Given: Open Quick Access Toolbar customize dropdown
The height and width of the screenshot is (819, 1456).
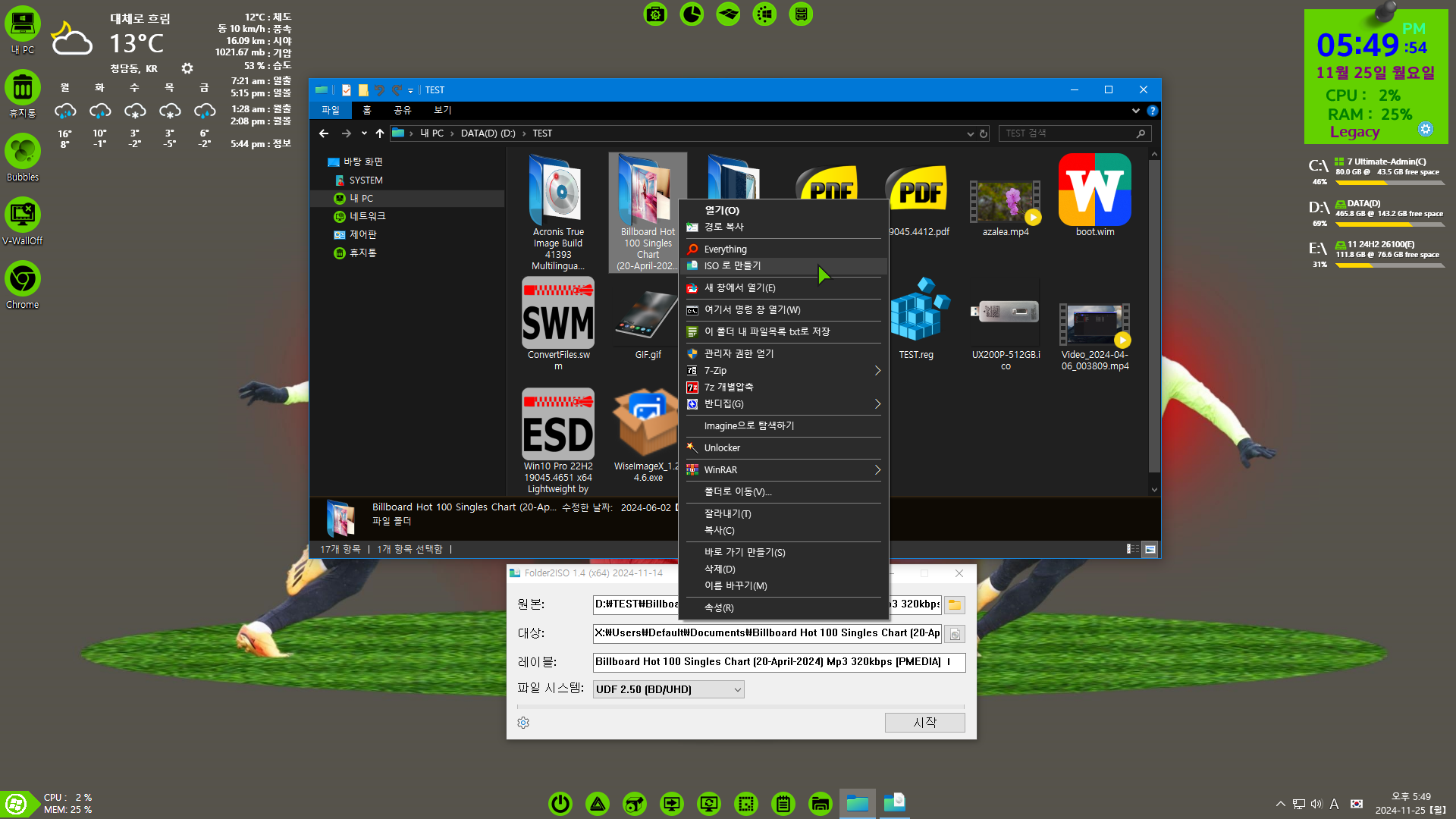Looking at the screenshot, I should (x=410, y=90).
